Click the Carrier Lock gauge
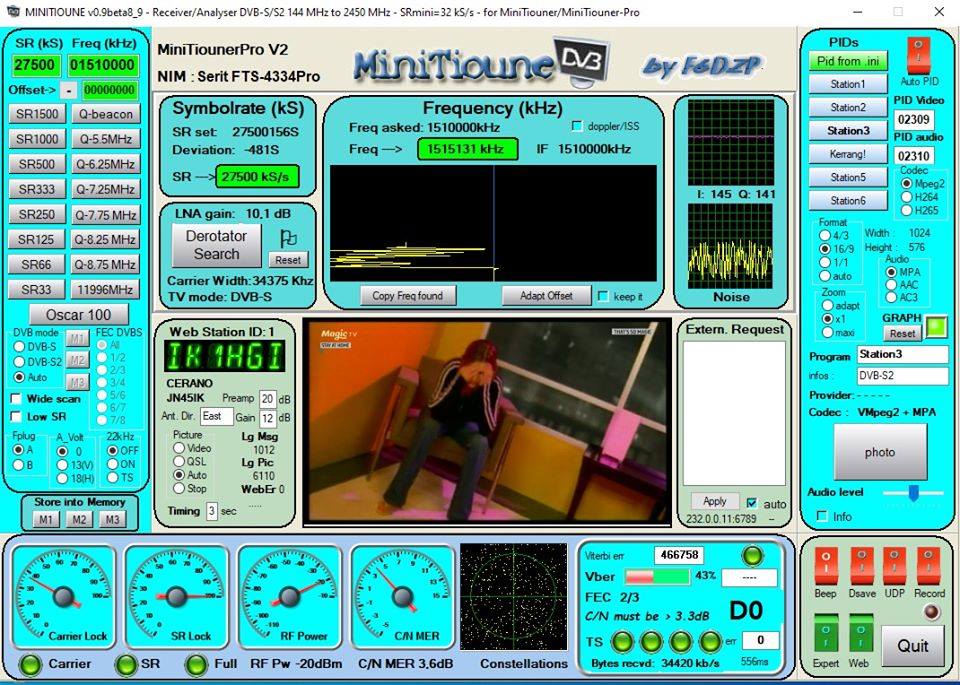 click(64, 596)
